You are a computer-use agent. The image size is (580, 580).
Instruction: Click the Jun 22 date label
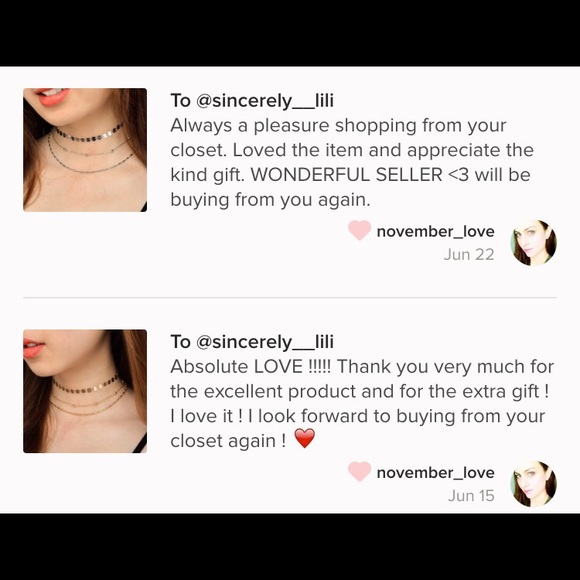[x=469, y=254]
